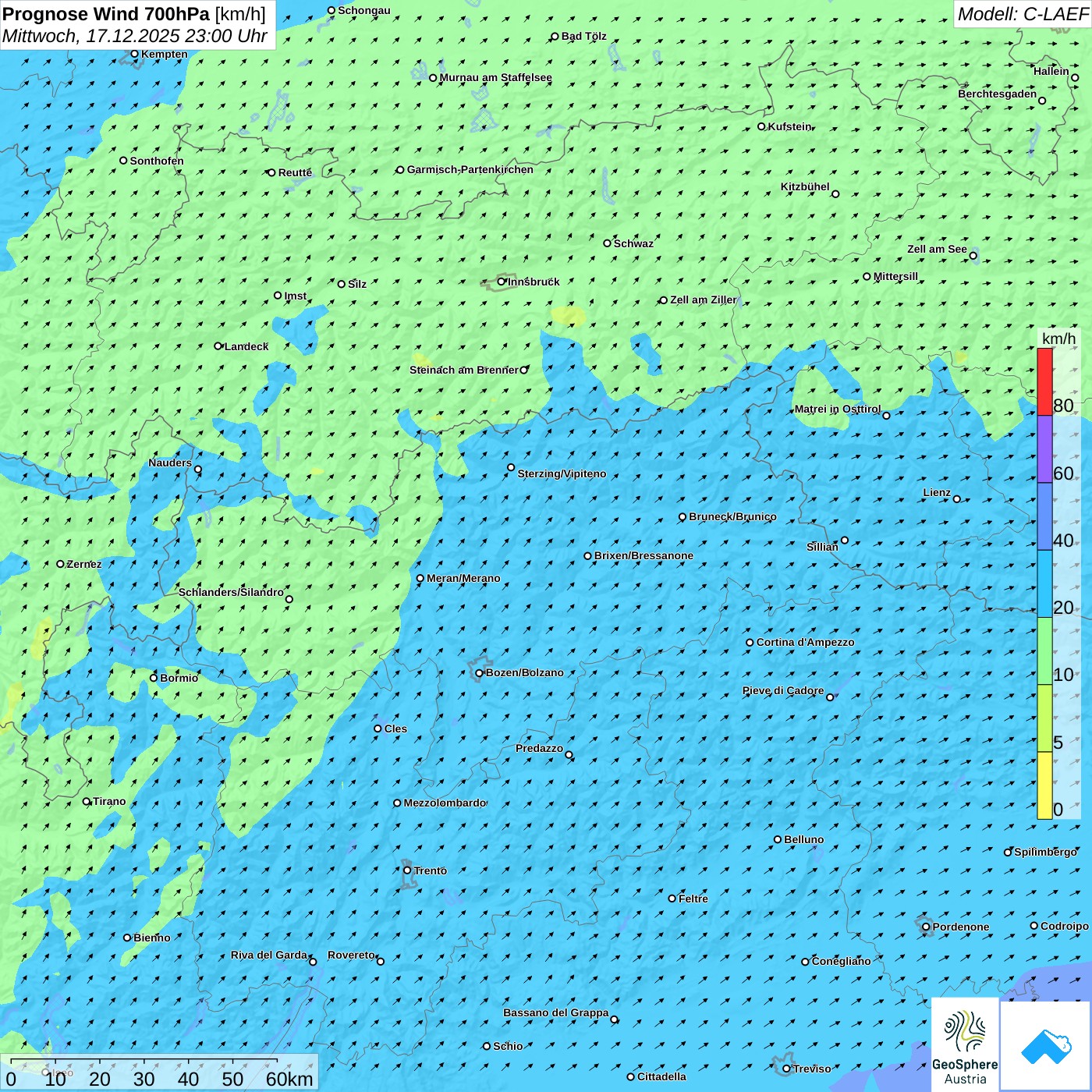Click the 'km/h' legend unit heading
This screenshot has width=1092, height=1092.
click(x=1058, y=339)
